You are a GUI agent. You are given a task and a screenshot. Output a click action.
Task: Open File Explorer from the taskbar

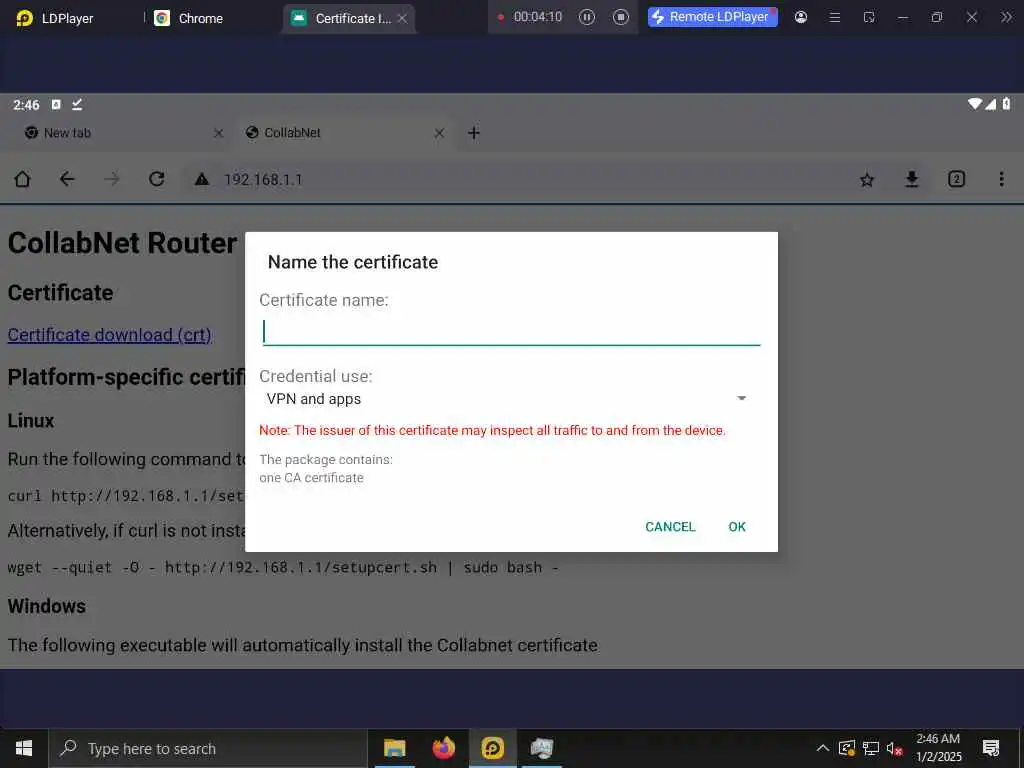(x=394, y=748)
